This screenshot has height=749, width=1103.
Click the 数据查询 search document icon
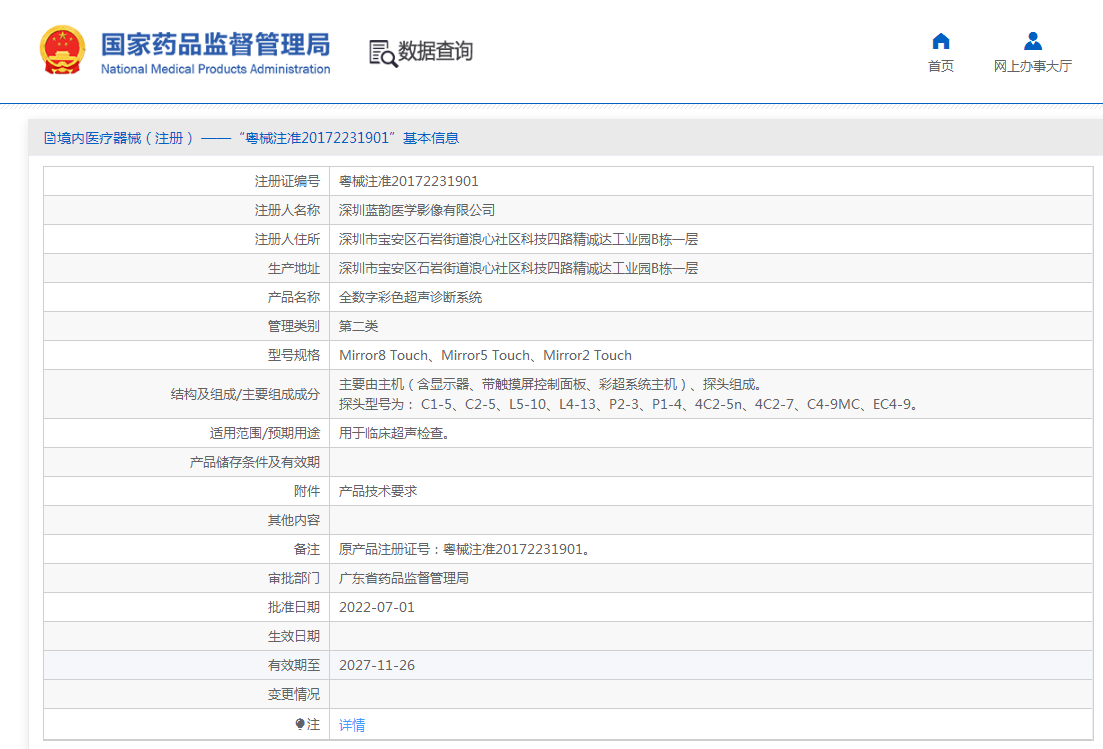(383, 53)
